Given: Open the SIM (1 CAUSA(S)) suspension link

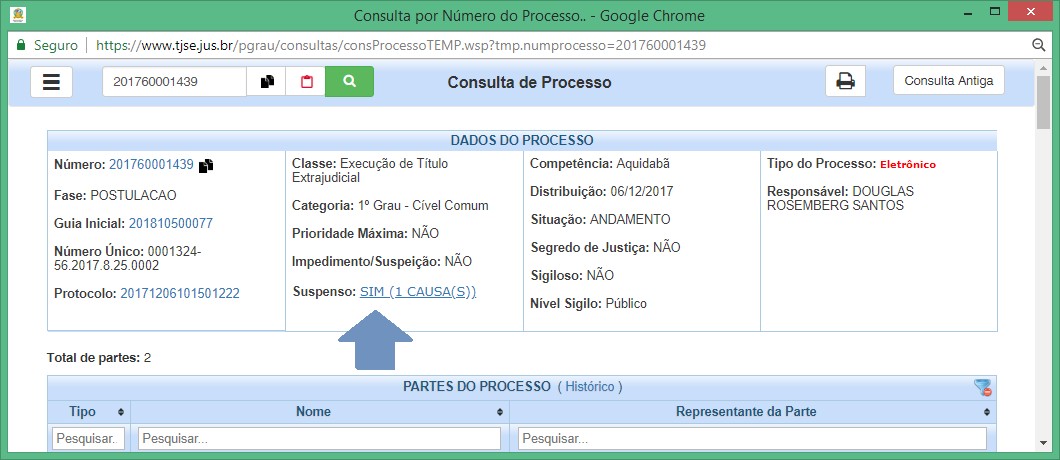Looking at the screenshot, I should coord(417,292).
